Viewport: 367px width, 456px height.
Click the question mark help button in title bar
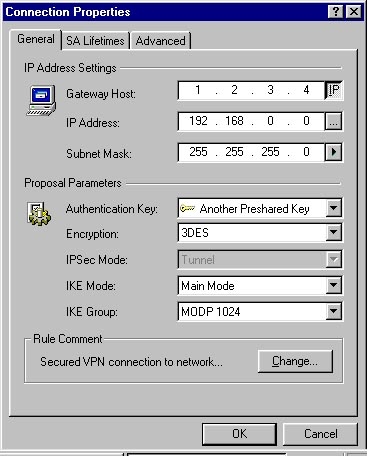(336, 12)
